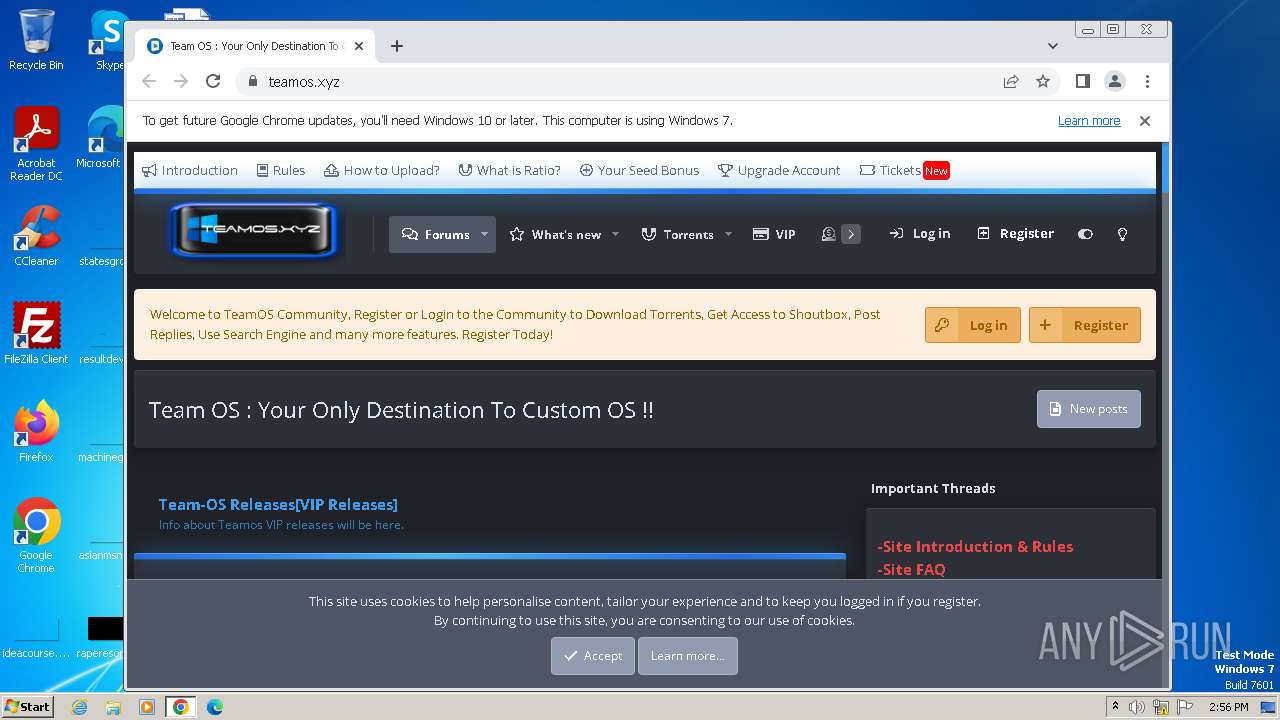
Task: Accept the cookies notice
Action: point(593,656)
